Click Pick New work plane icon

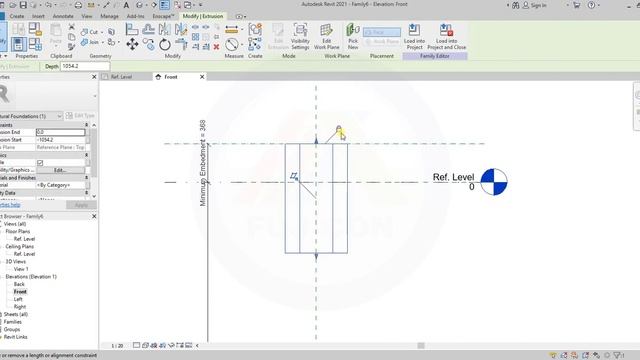click(353, 36)
